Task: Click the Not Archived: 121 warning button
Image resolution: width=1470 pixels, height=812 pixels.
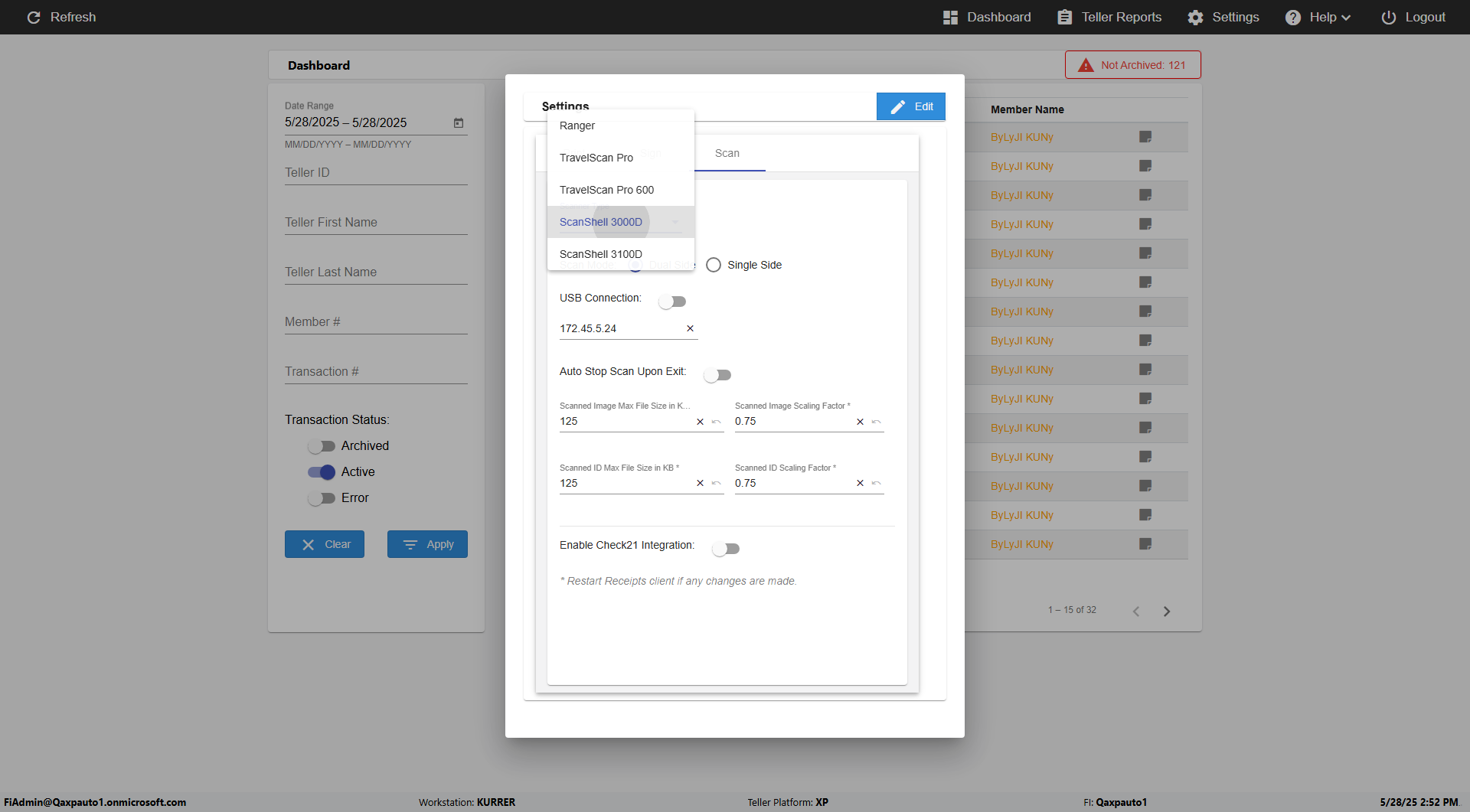Action: 1133,65
